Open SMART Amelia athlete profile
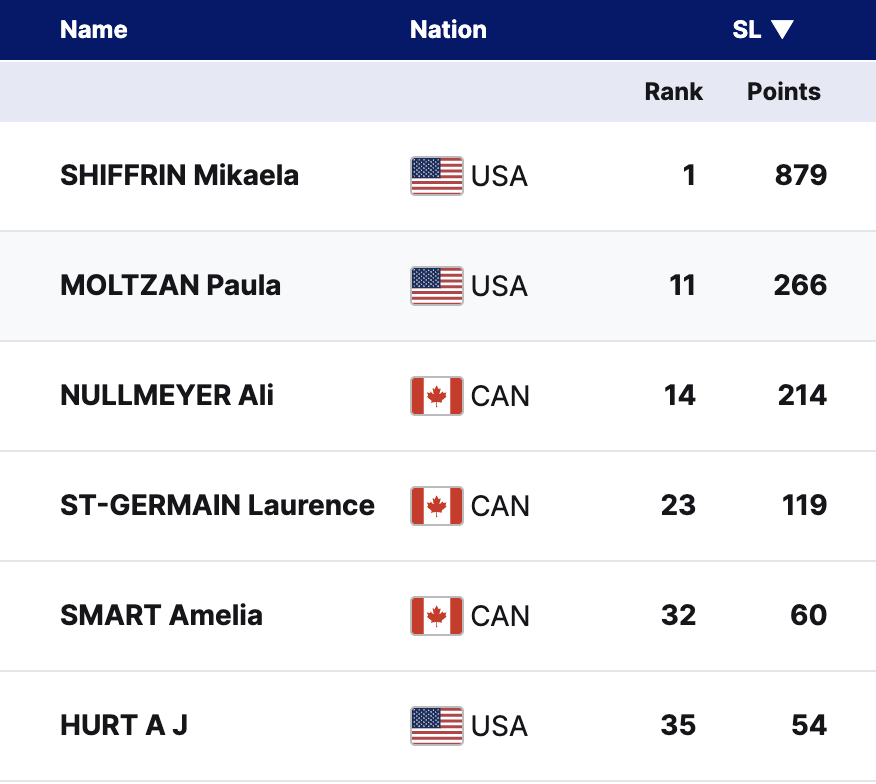The width and height of the screenshot is (876, 784). click(161, 616)
